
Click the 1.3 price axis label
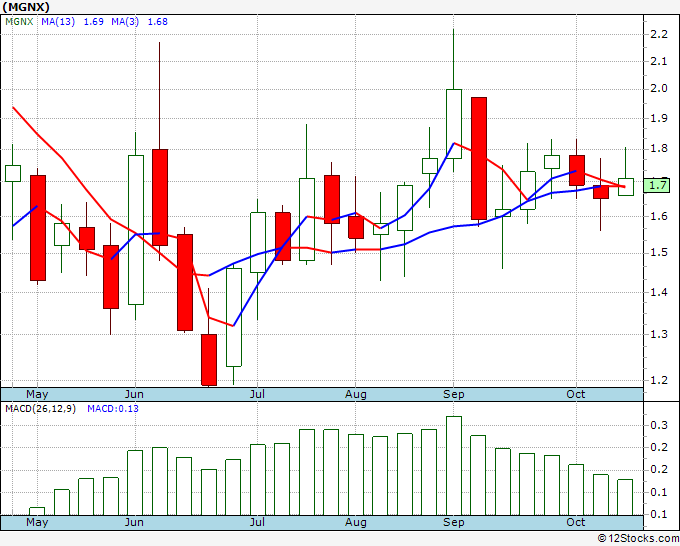click(x=659, y=334)
